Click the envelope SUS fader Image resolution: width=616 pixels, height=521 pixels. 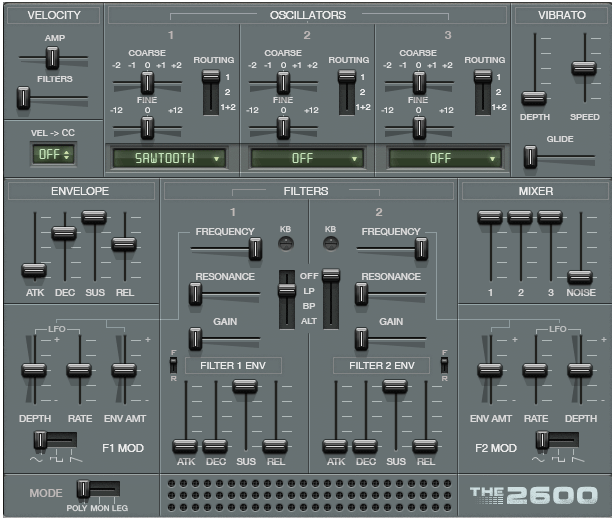[94, 217]
